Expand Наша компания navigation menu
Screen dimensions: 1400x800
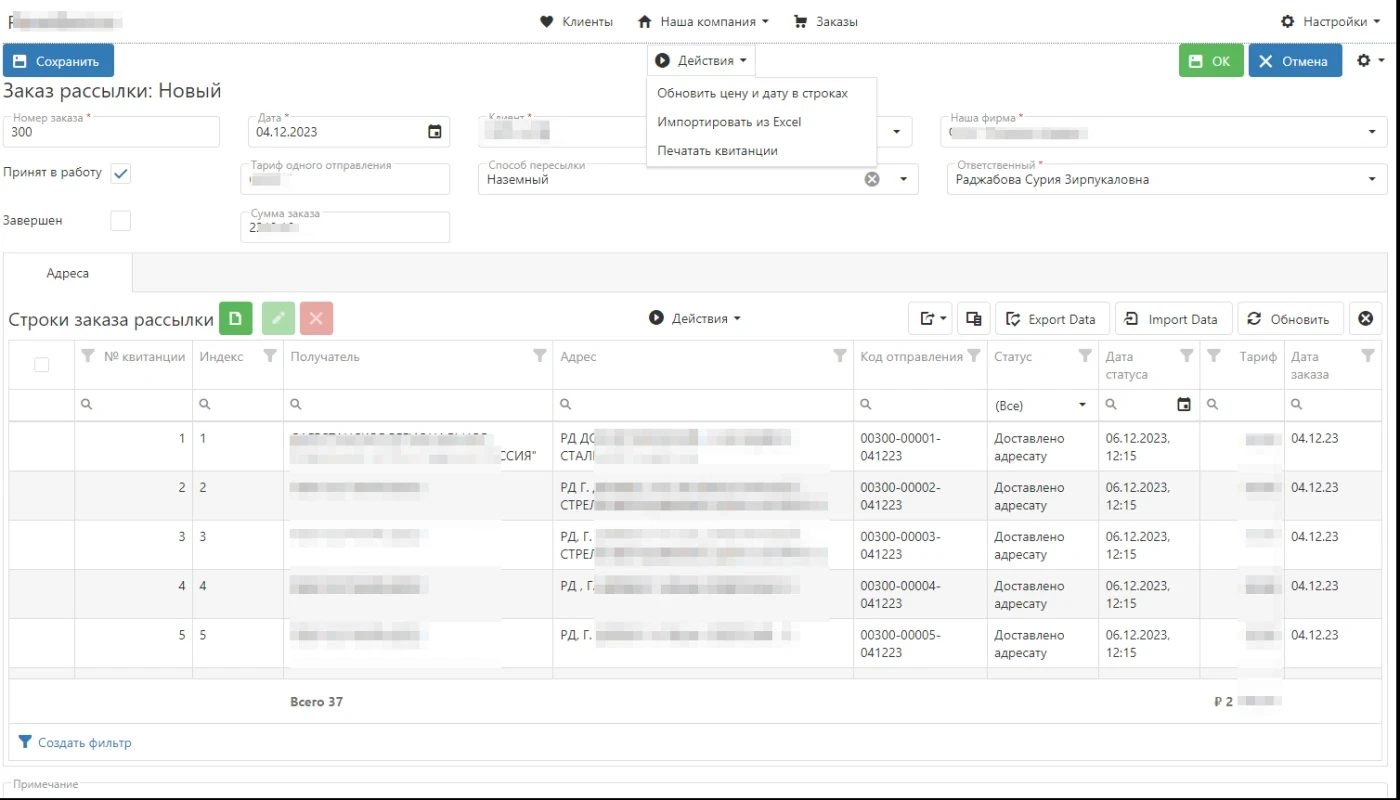click(x=703, y=21)
